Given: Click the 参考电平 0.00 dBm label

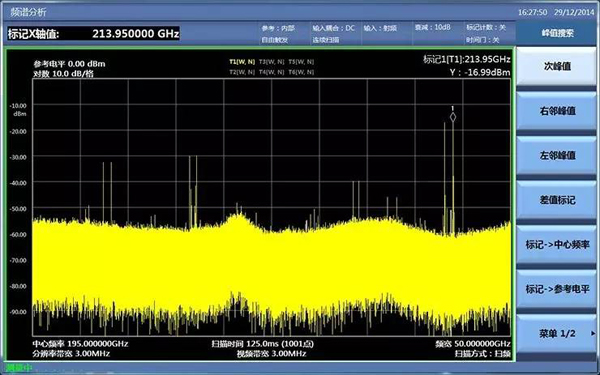Looking at the screenshot, I should (69, 64).
